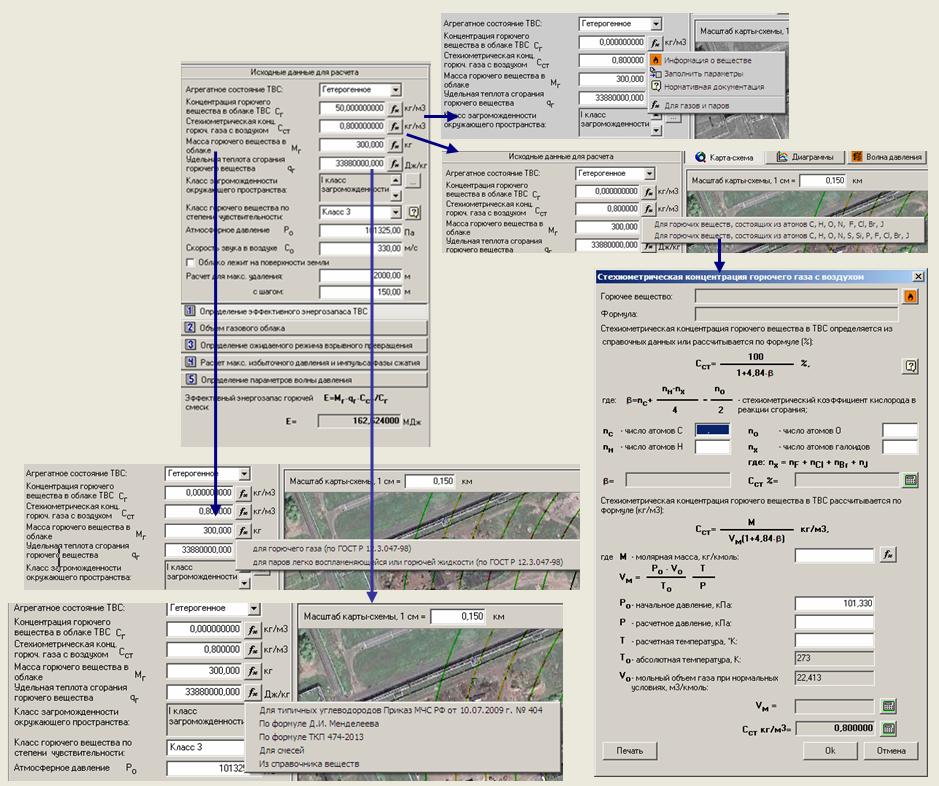This screenshot has width=939, height=786.
Task: Open help icon beside Класс 3 dropdown
Action: tap(413, 212)
